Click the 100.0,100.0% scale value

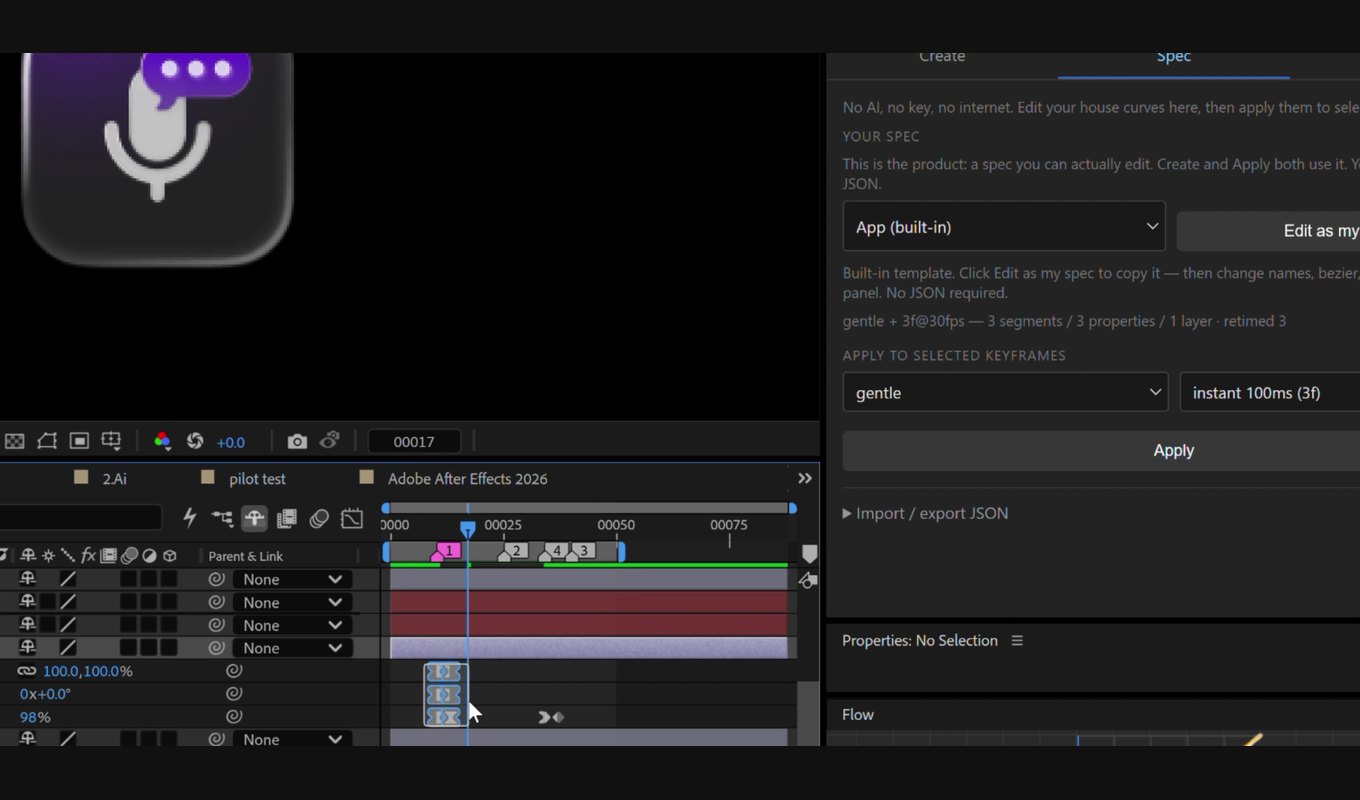point(87,671)
